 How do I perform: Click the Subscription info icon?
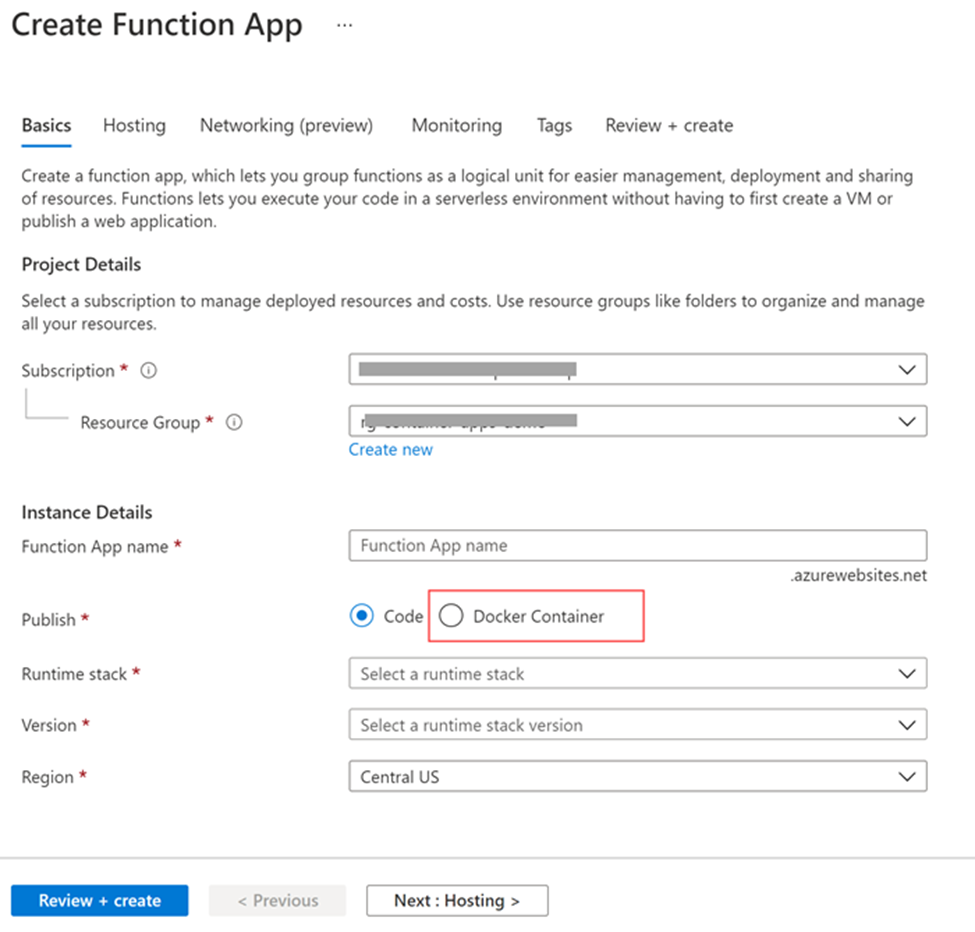[x=149, y=370]
